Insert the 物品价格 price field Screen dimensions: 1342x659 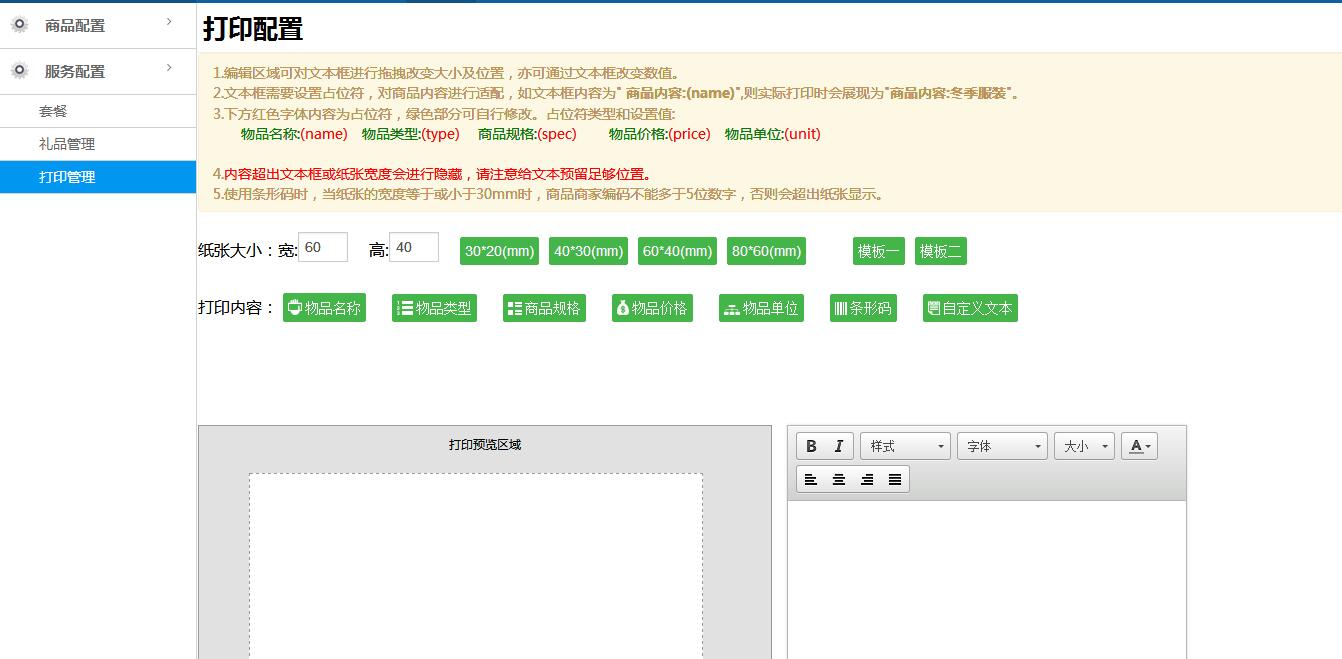tap(652, 308)
